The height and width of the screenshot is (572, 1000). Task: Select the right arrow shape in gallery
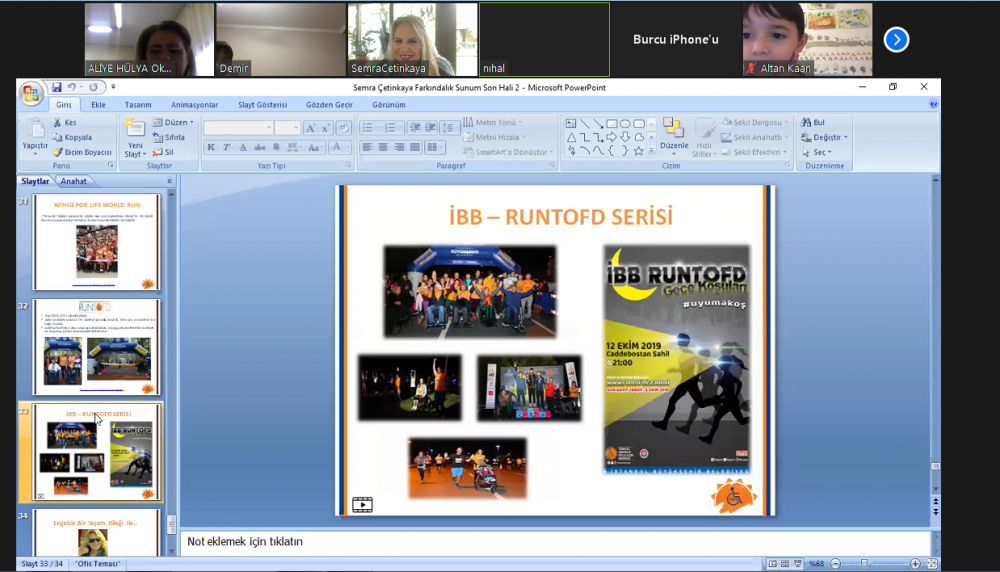click(x=612, y=137)
